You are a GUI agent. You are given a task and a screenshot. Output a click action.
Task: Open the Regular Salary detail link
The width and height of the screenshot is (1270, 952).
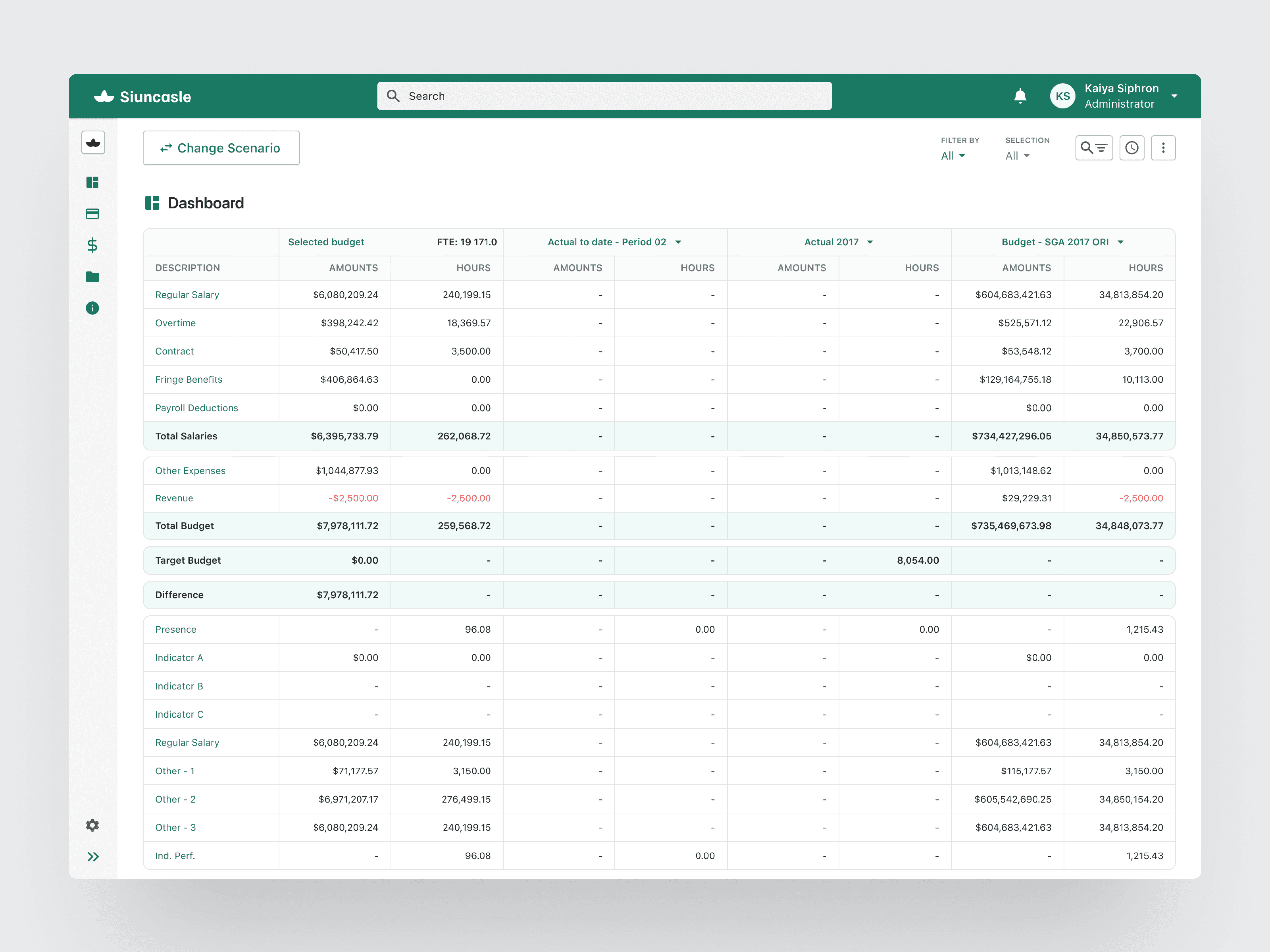click(x=187, y=295)
